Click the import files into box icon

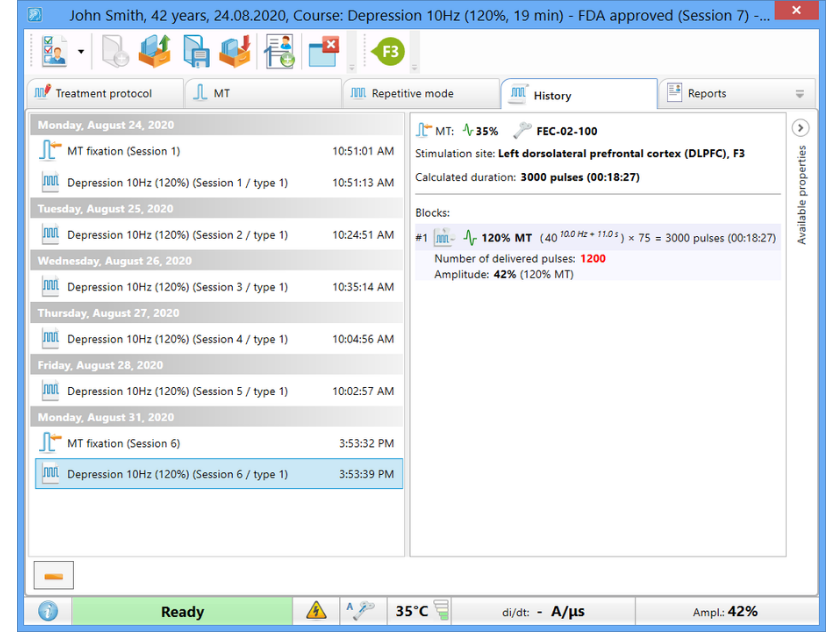(x=234, y=51)
